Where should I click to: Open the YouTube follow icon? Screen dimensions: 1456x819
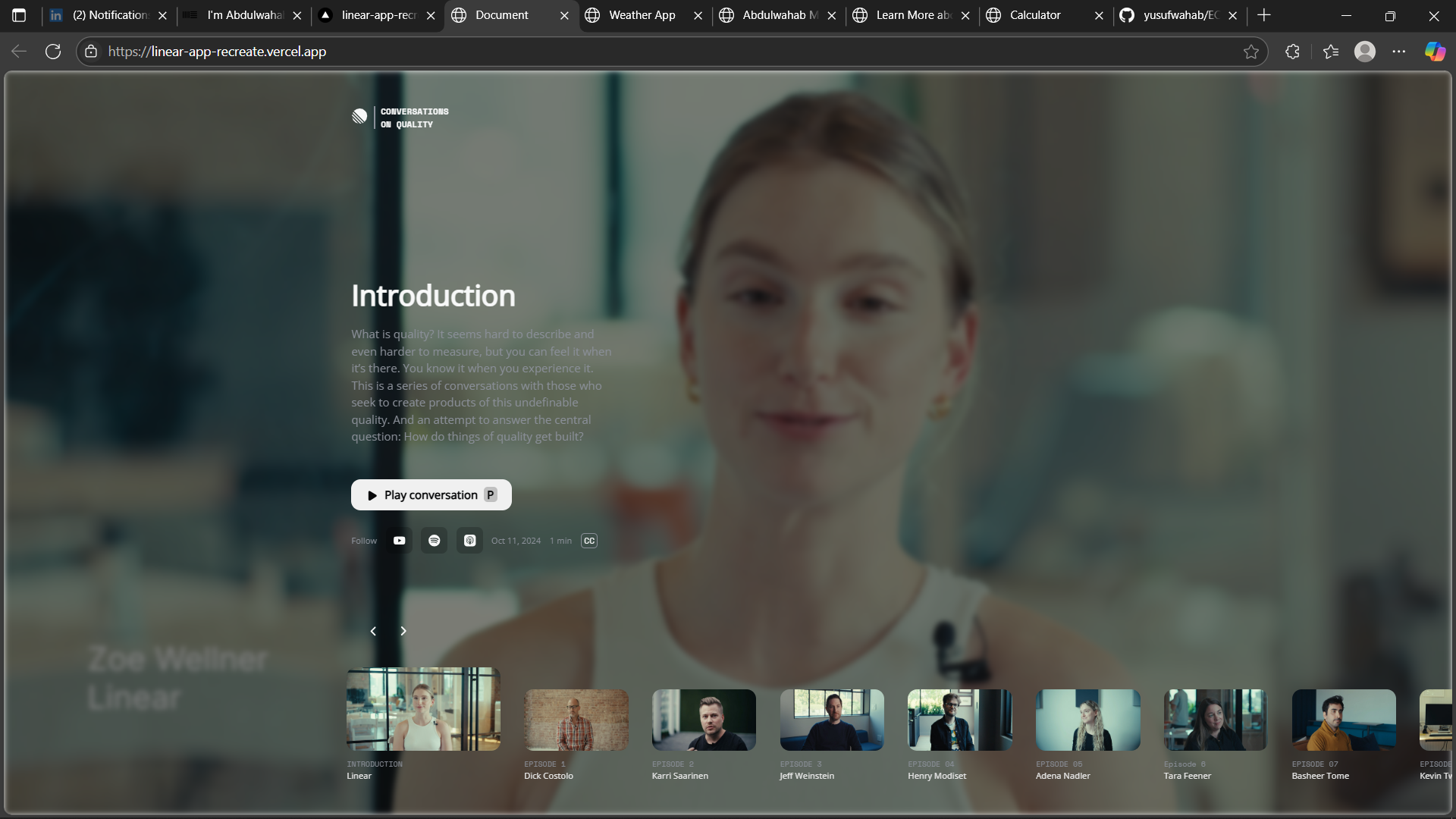click(399, 541)
